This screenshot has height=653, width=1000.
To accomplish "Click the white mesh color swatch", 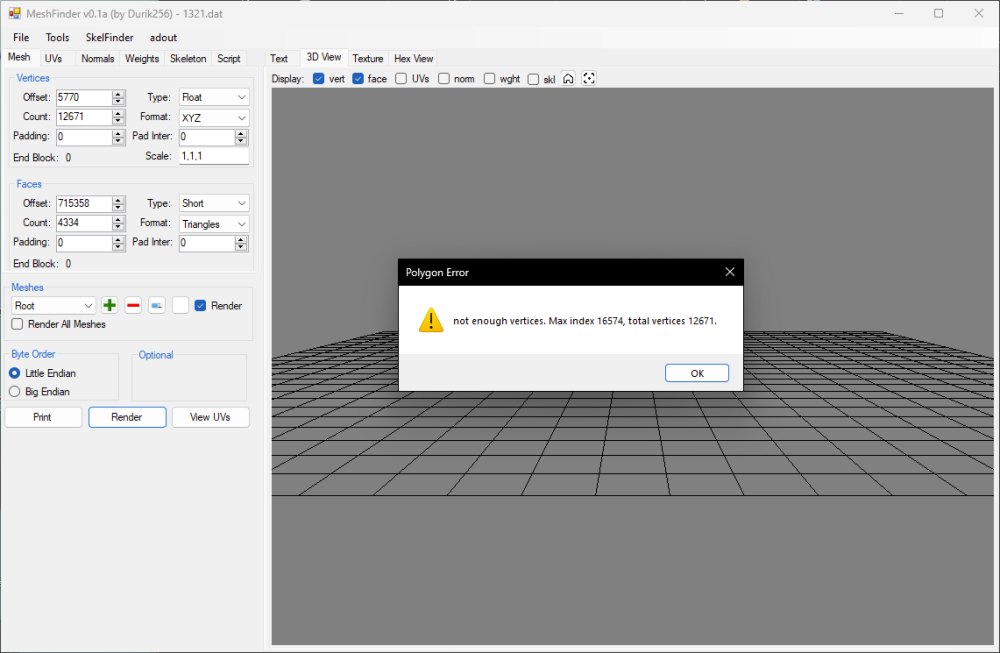I will click(x=180, y=305).
